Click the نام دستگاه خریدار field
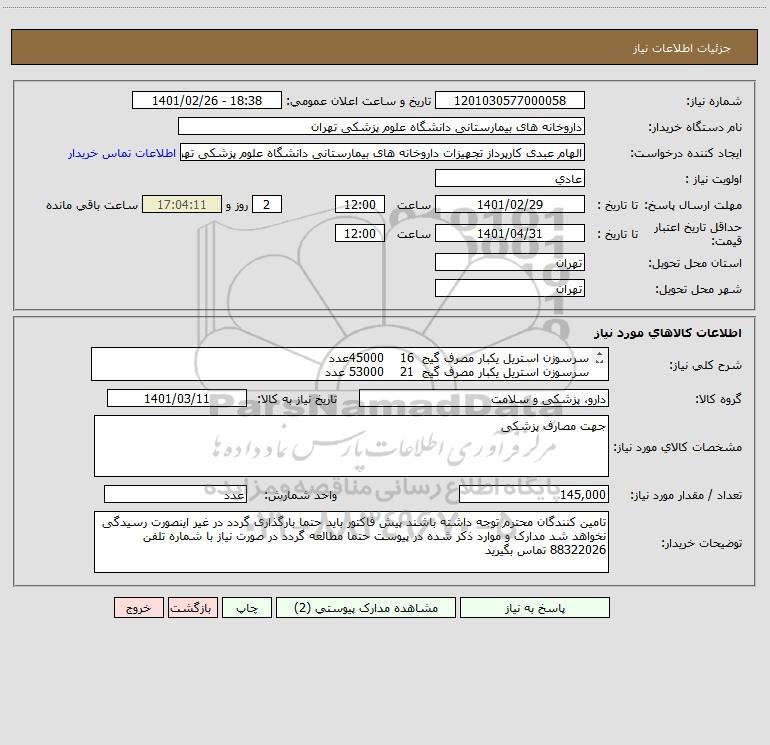The width and height of the screenshot is (770, 745). [381, 127]
